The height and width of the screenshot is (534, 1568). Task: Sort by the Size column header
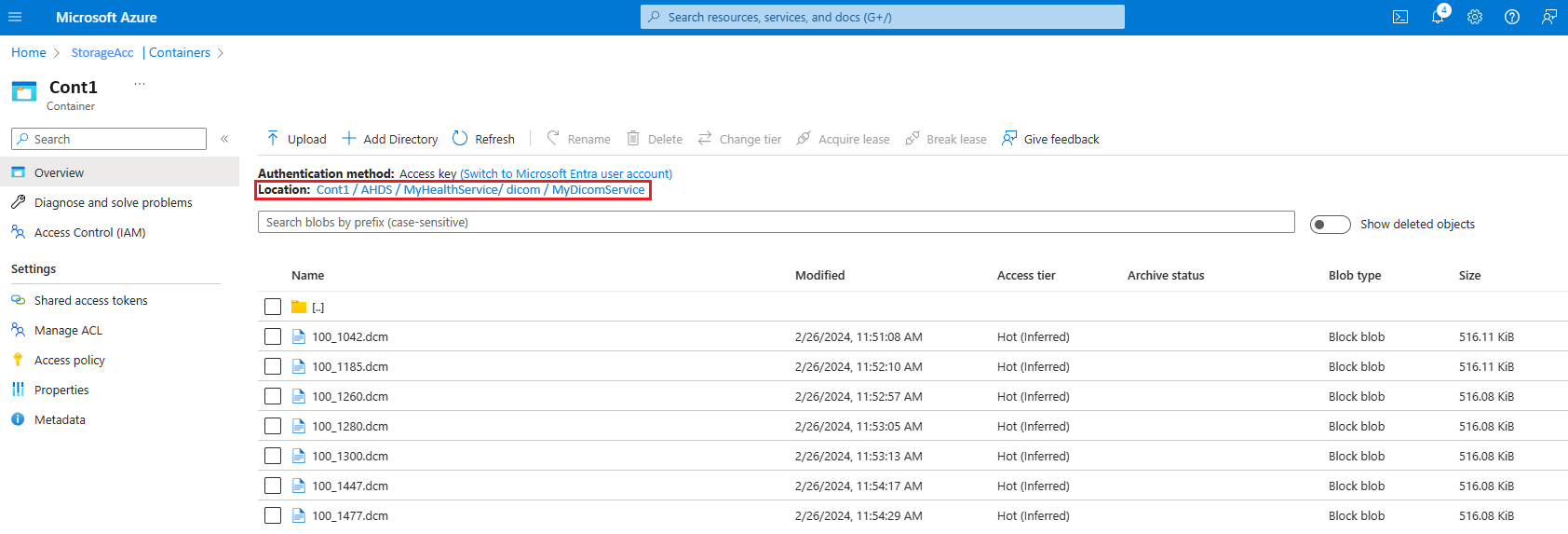(x=1469, y=275)
